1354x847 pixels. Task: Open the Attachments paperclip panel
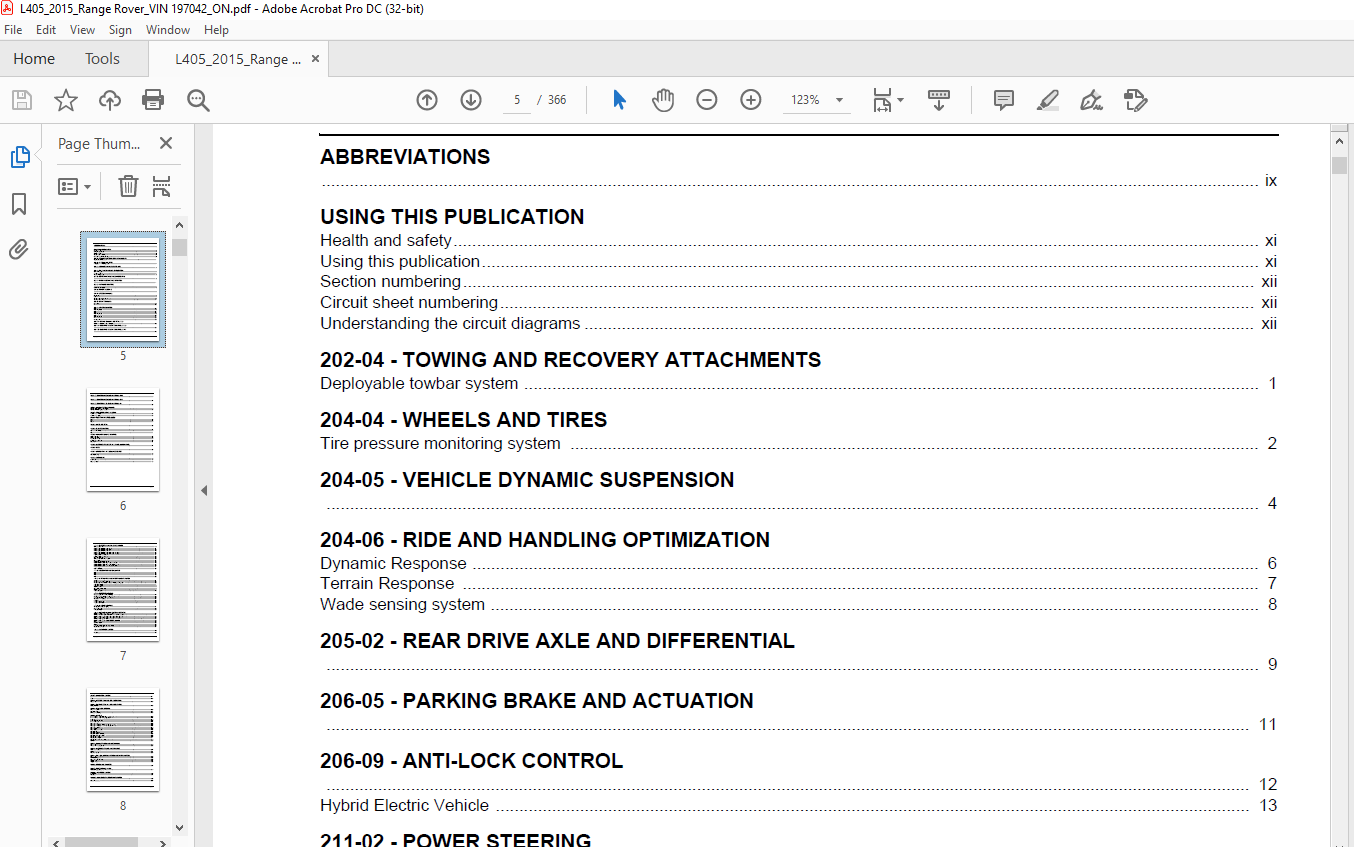click(x=19, y=249)
